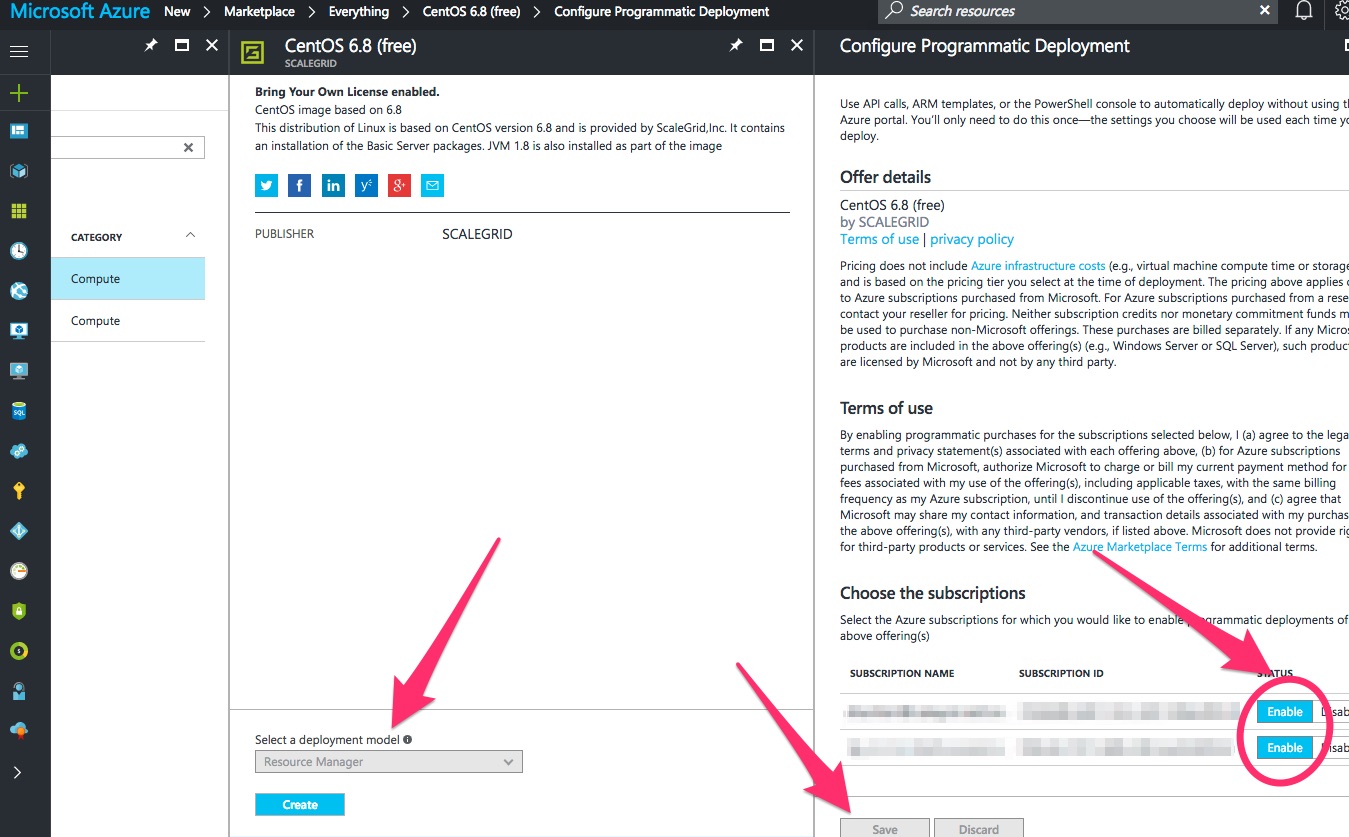Expand More services chevron in sidebar
The width and height of the screenshot is (1349, 837).
tap(18, 772)
